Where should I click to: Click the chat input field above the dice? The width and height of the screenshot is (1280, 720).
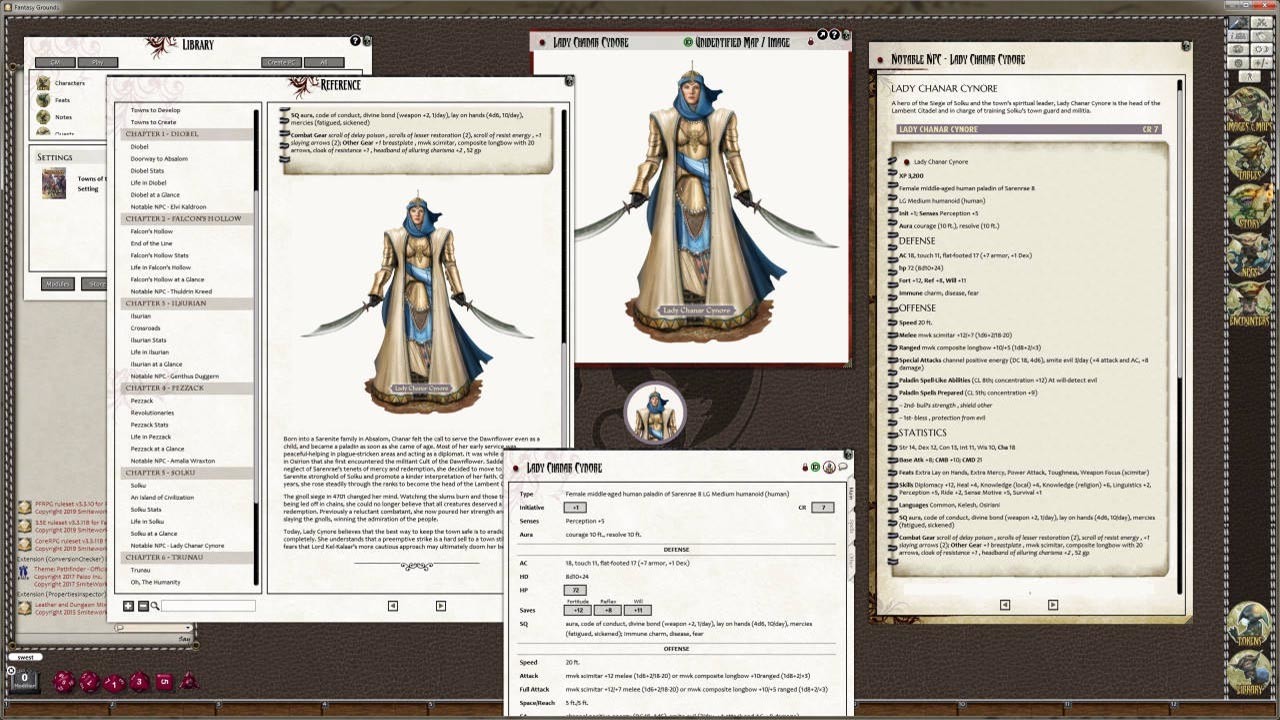[x=28, y=657]
